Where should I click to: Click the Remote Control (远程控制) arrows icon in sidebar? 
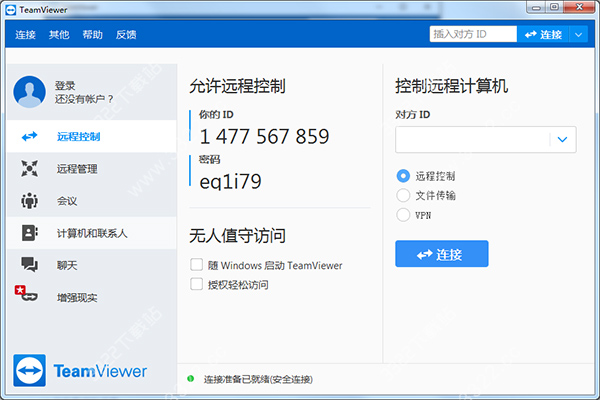click(x=29, y=137)
